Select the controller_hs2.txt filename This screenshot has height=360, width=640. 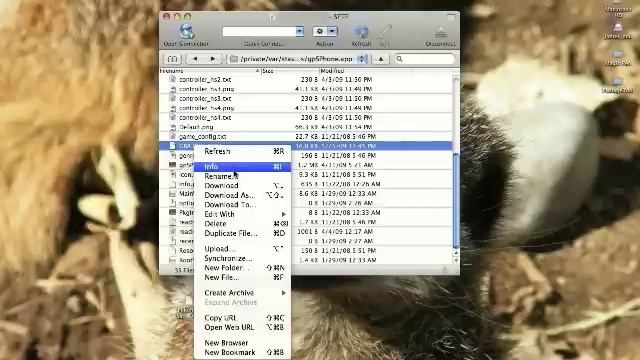tap(205, 80)
